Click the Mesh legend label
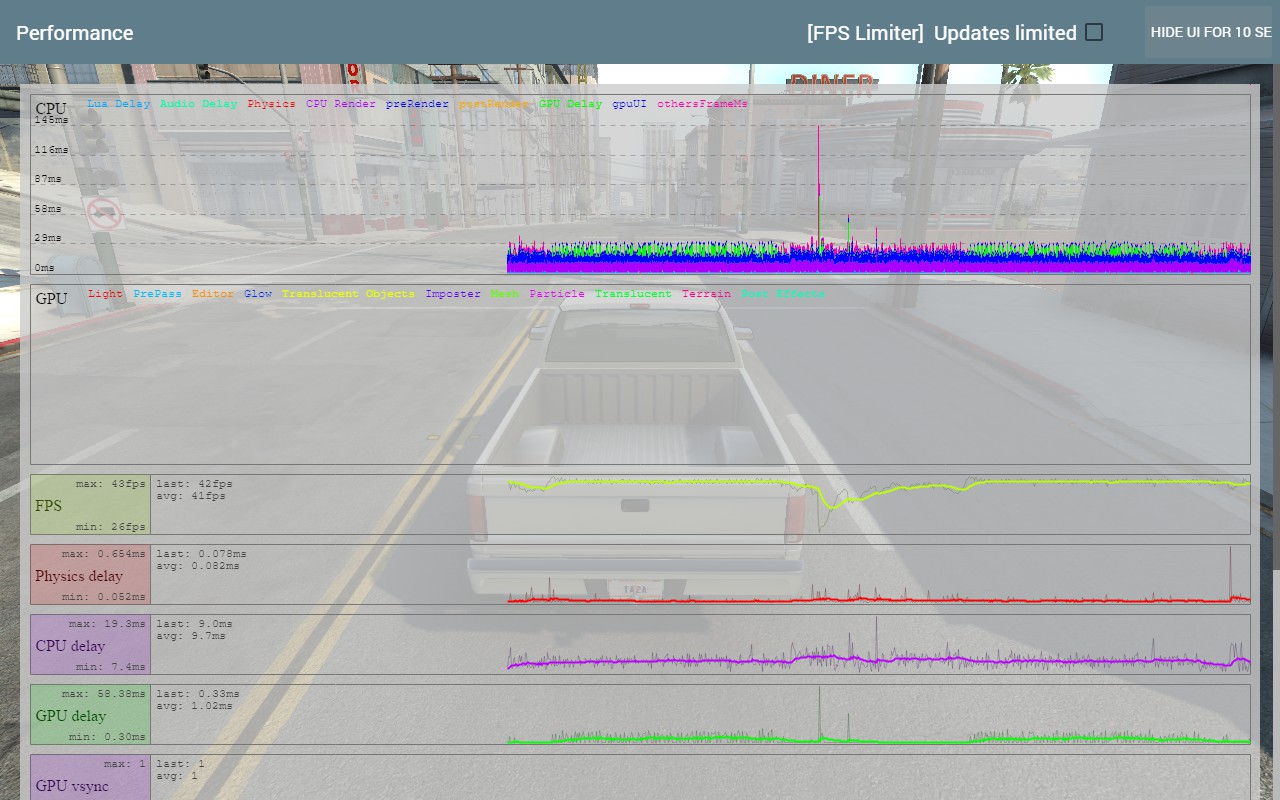The height and width of the screenshot is (800, 1280). (x=505, y=294)
